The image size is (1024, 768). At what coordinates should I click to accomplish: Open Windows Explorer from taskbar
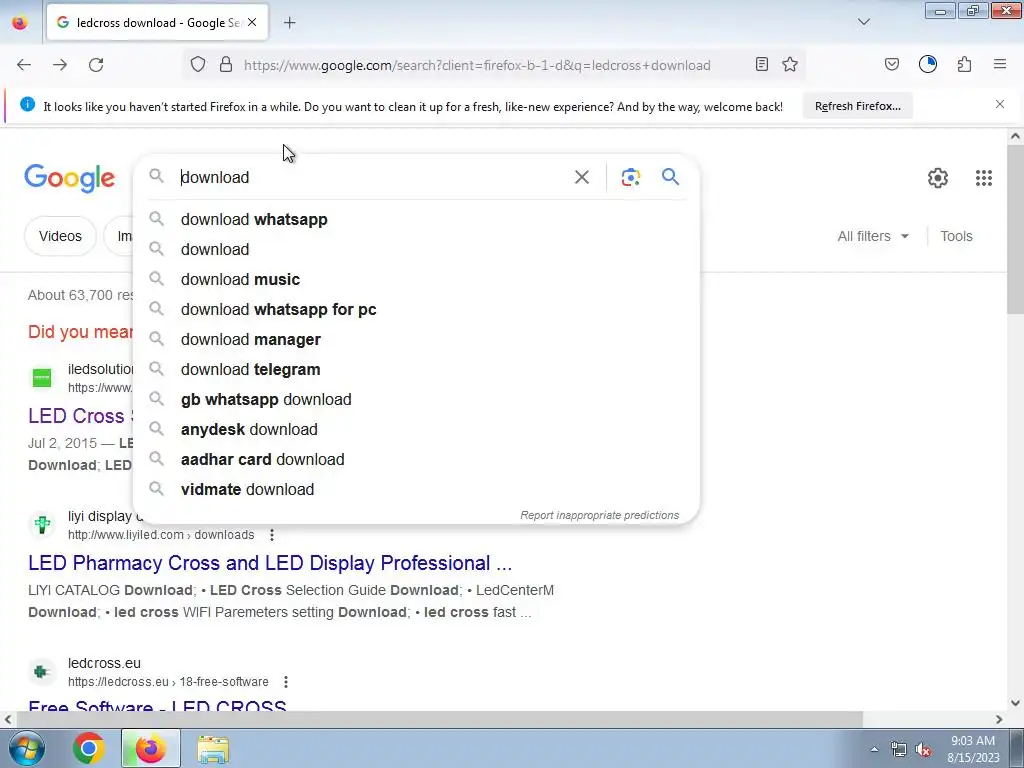[x=213, y=748]
